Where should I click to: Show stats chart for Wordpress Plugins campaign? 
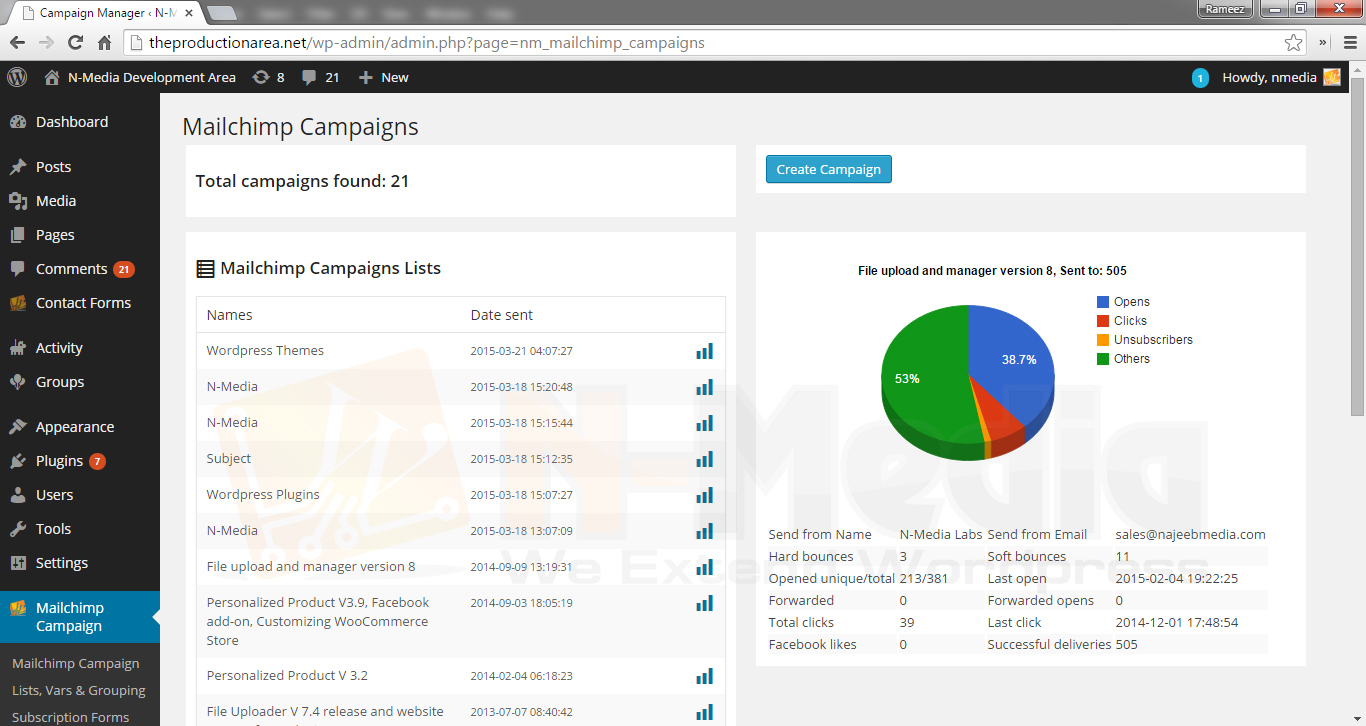coord(705,495)
